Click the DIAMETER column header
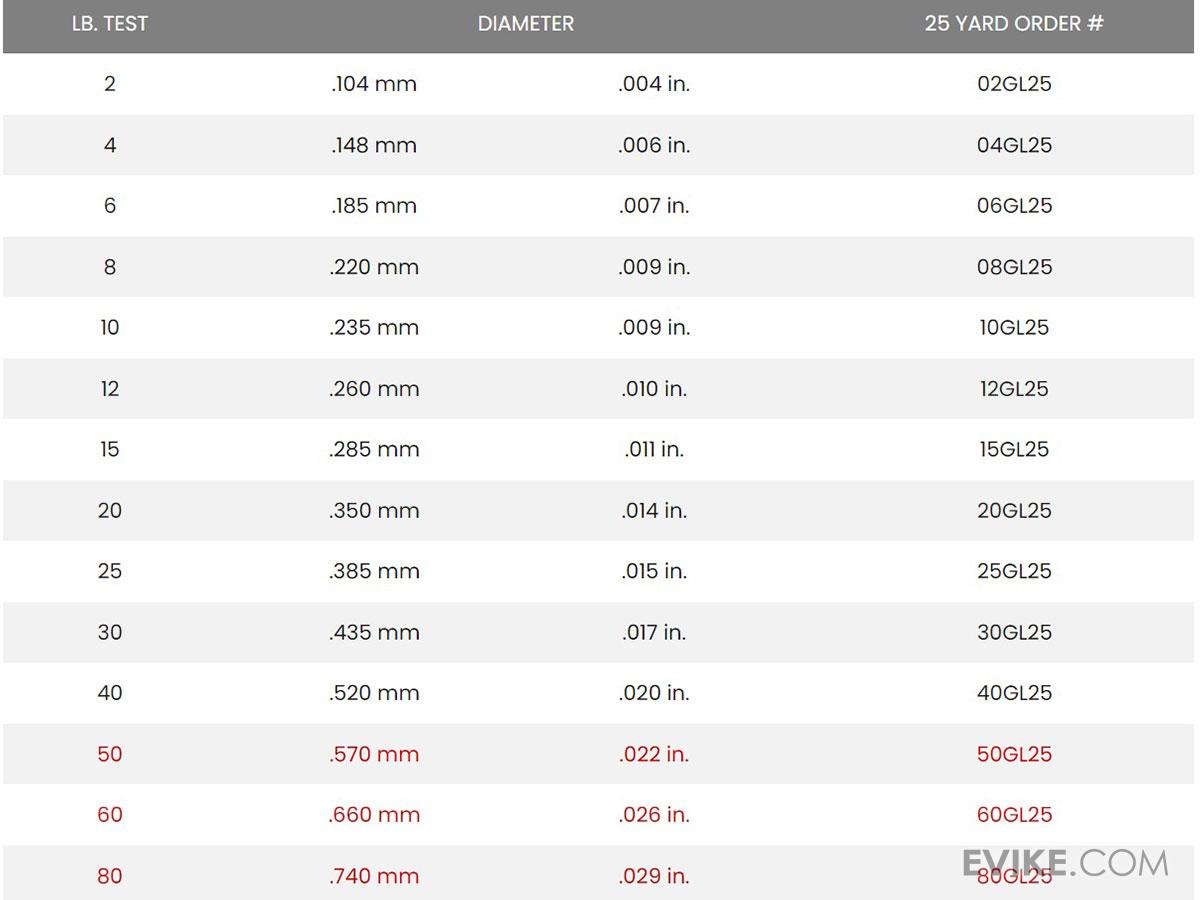1200x900 pixels. click(x=525, y=24)
